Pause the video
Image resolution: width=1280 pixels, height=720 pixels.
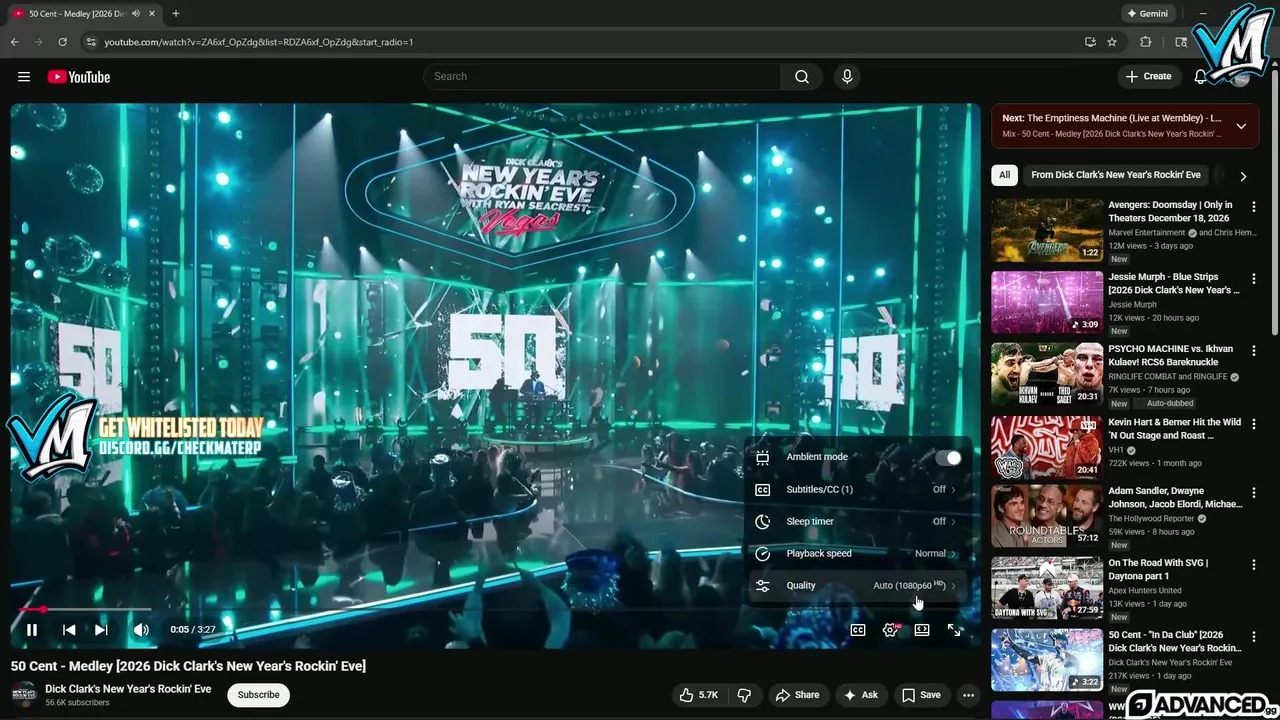[32, 630]
